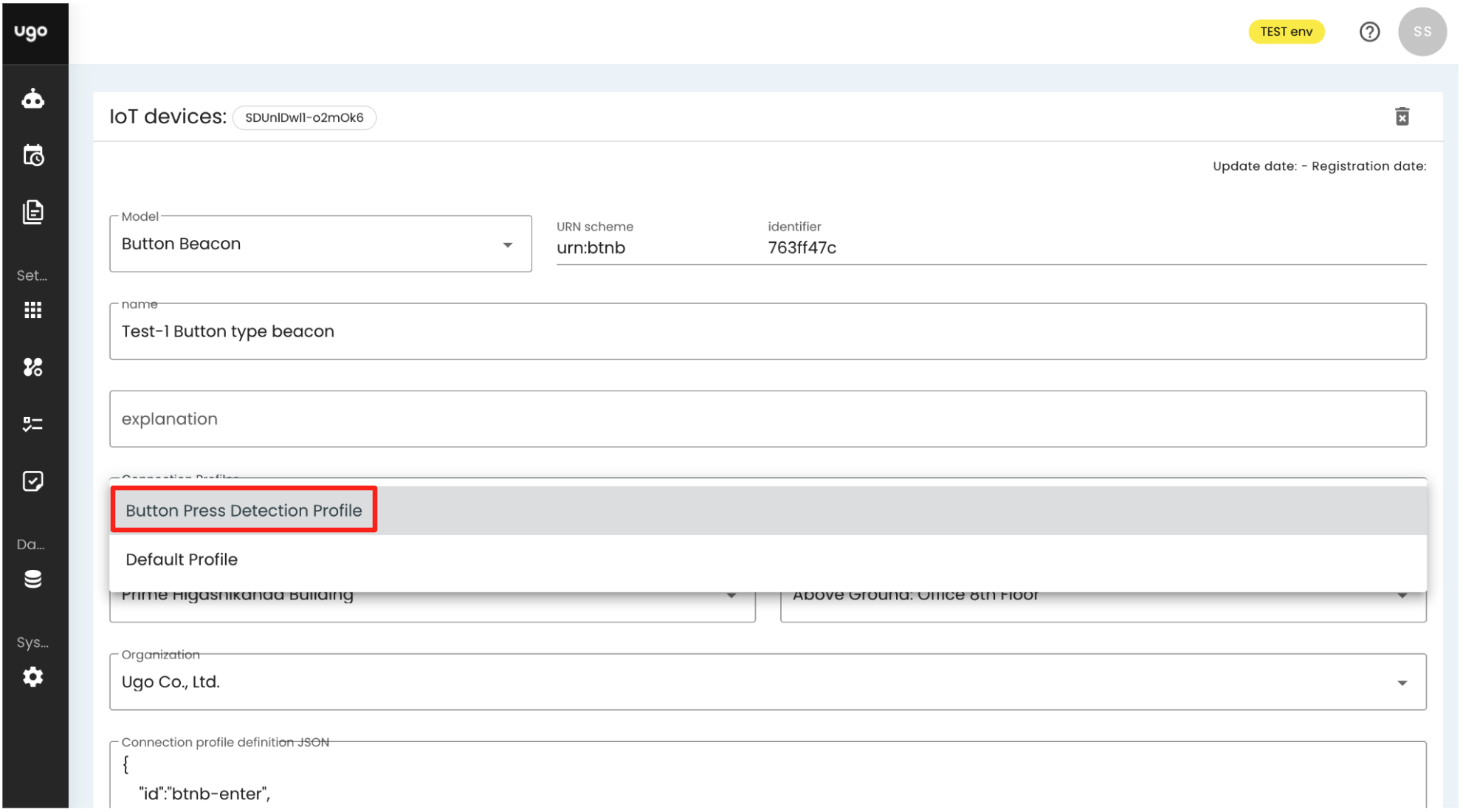Screen dimensions: 1463x812
Task: Click the IoT devices heading
Action: 168,117
